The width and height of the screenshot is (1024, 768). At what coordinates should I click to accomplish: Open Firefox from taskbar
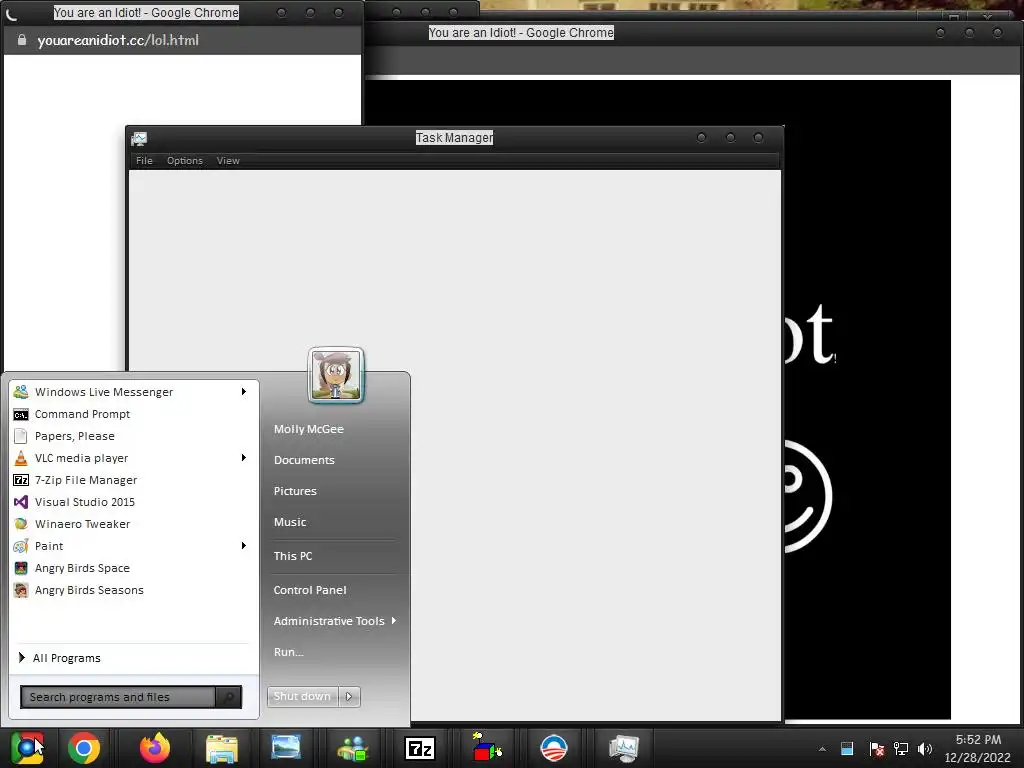click(x=155, y=748)
